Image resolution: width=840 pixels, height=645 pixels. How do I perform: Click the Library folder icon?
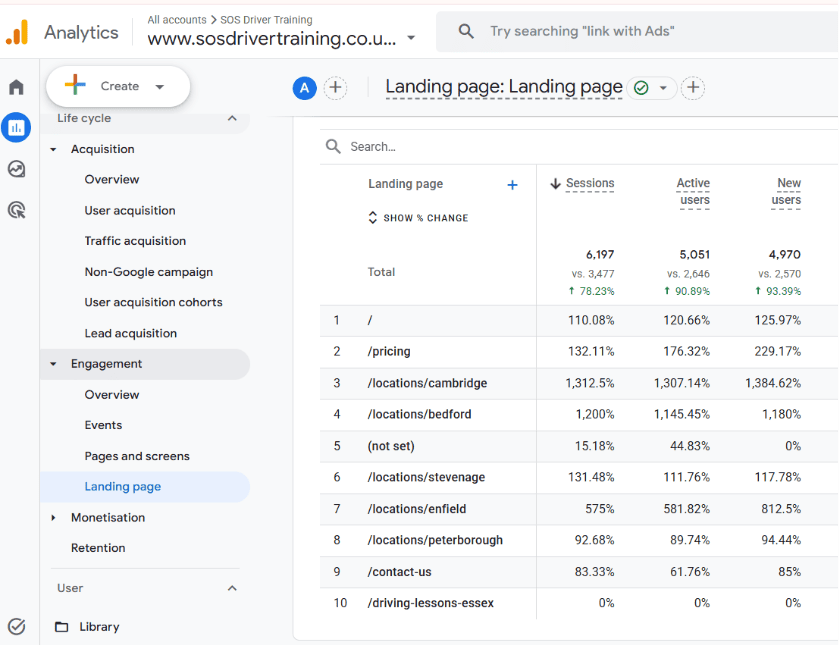click(62, 626)
